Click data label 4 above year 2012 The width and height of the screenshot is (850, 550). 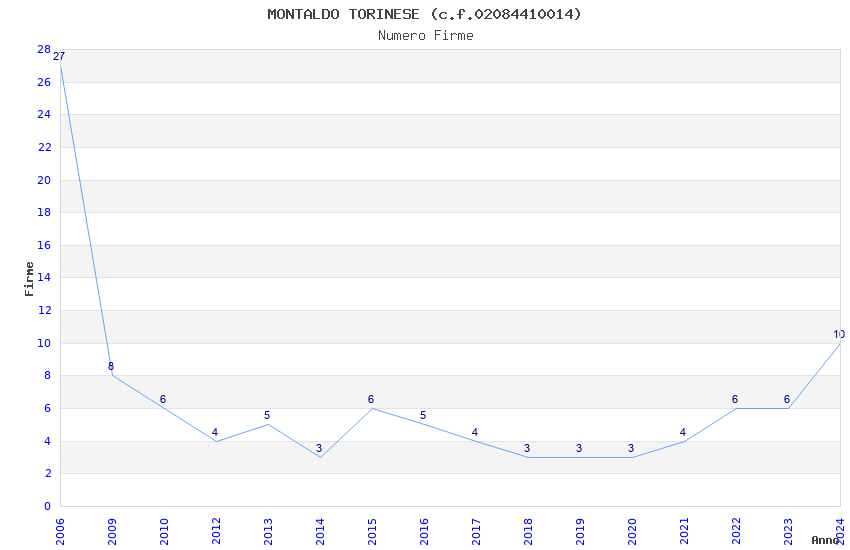click(x=215, y=432)
